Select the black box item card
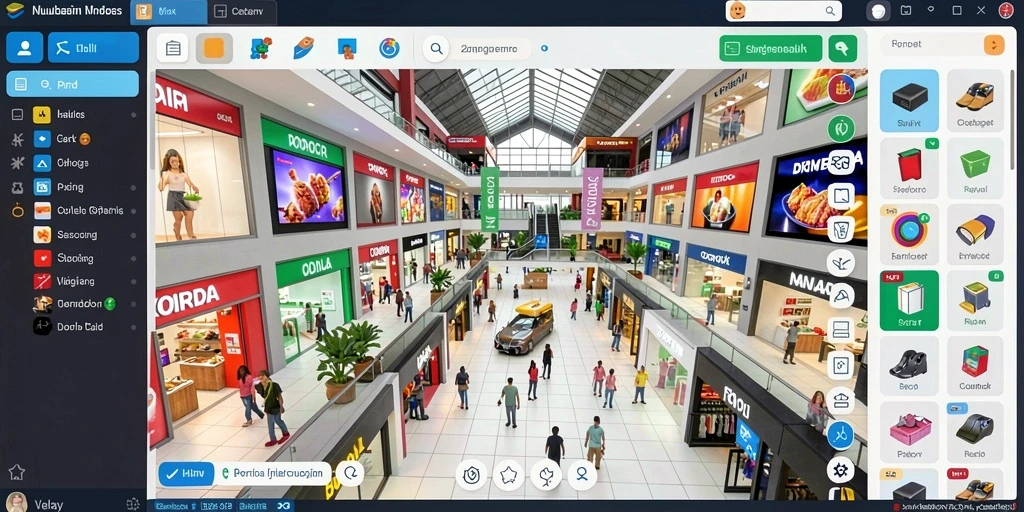 pos(909,101)
